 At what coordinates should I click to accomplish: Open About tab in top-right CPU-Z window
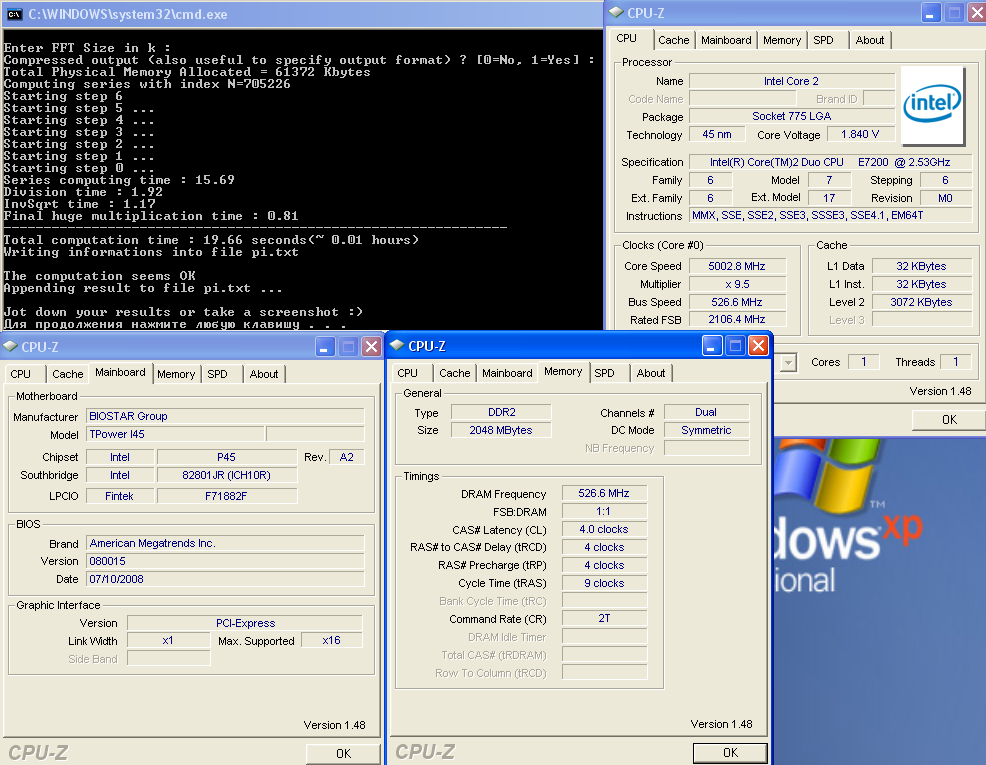[870, 40]
